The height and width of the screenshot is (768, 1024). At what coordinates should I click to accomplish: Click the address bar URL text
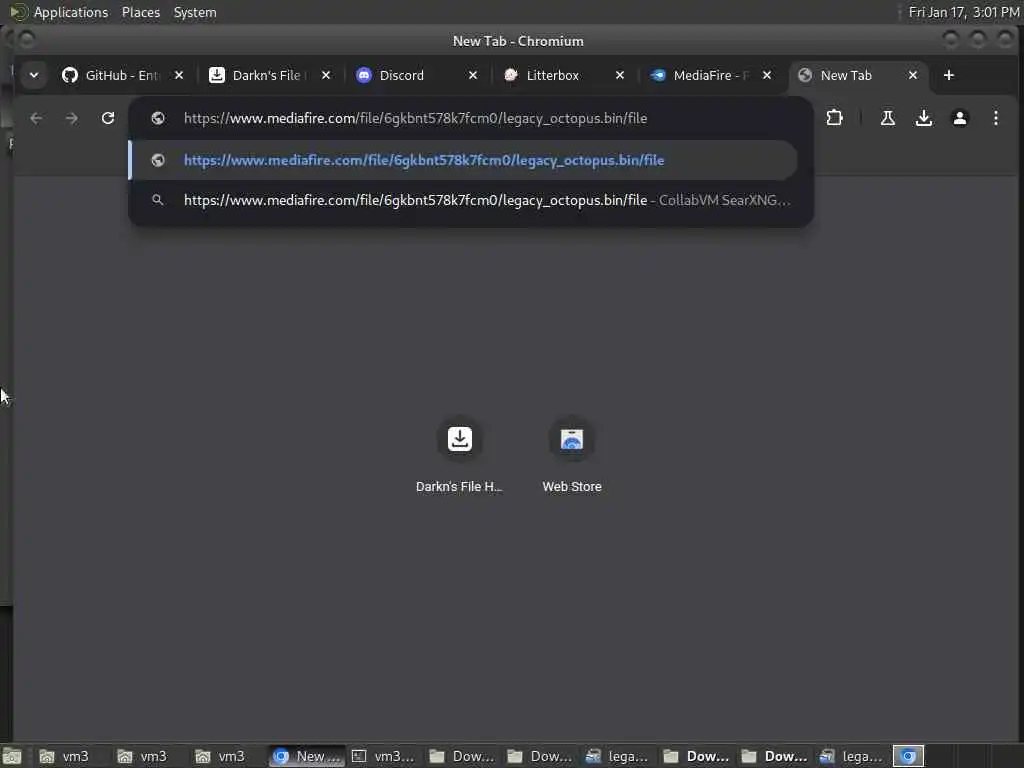pos(415,118)
